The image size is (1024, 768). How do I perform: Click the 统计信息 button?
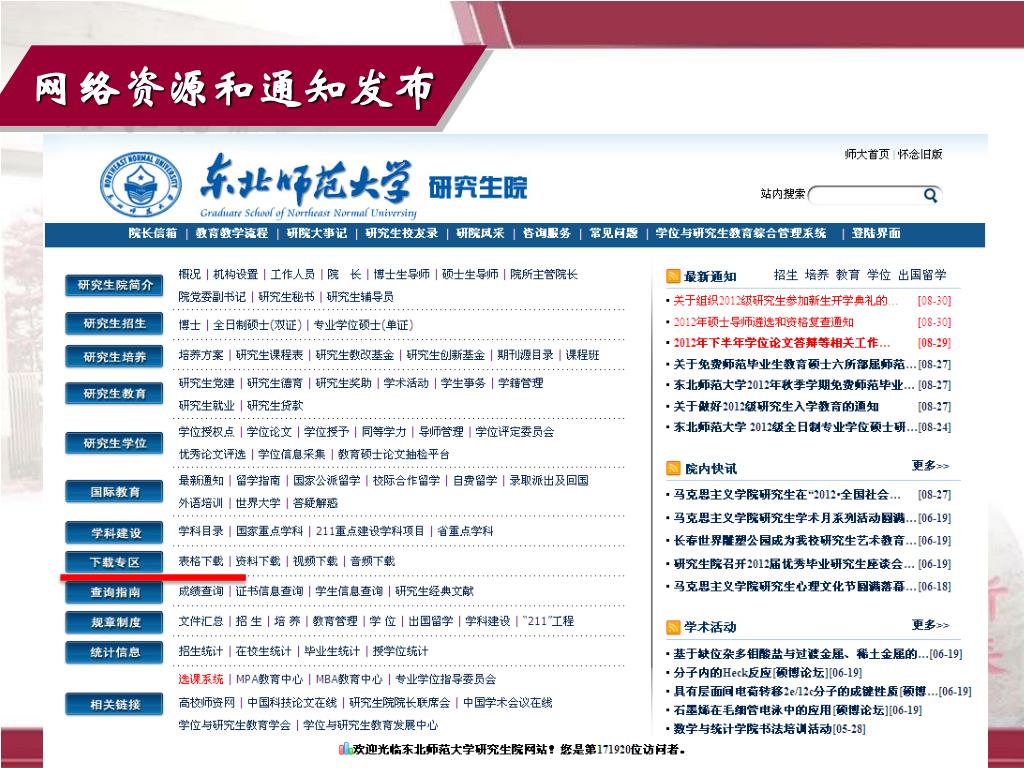coord(114,652)
